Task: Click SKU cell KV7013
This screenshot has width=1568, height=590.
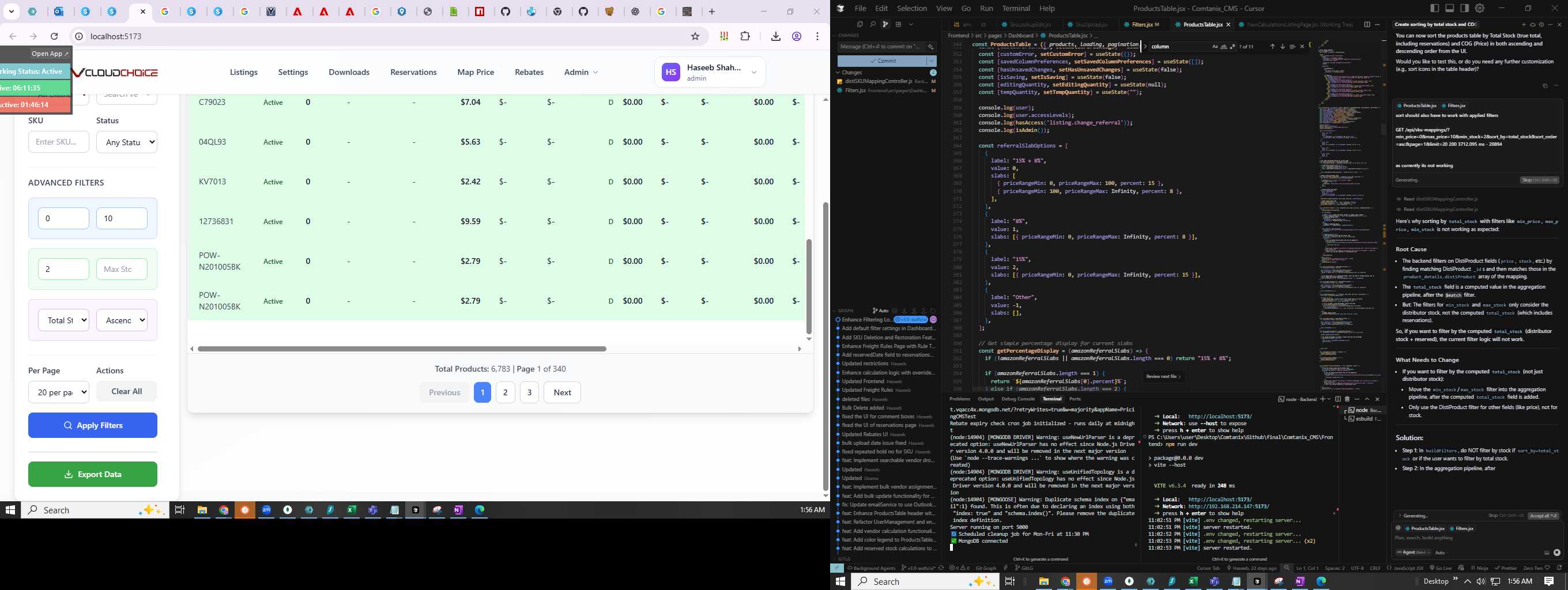Action: coord(213,181)
